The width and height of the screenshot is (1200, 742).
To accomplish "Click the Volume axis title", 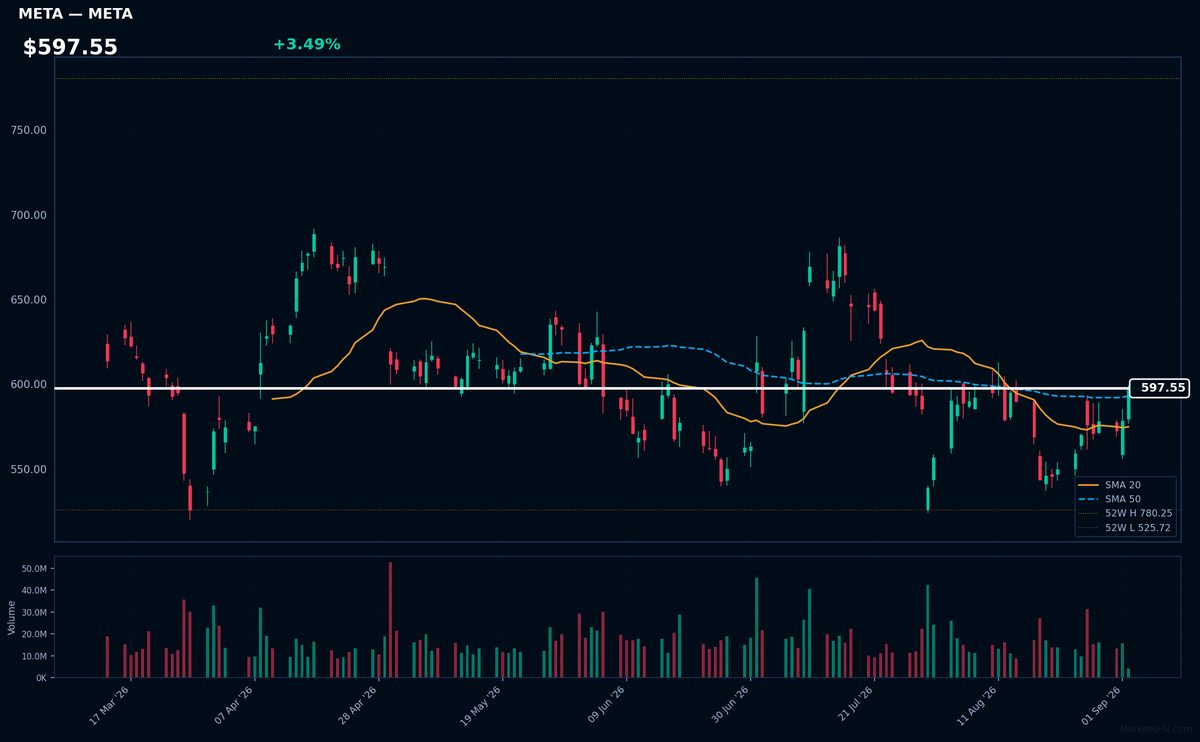I will (x=12, y=617).
